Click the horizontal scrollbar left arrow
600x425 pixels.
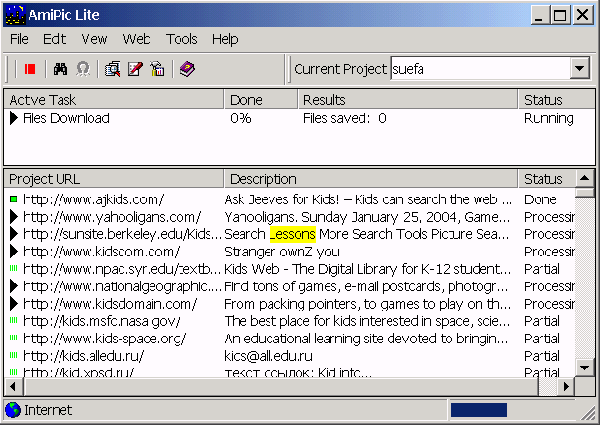[13, 387]
